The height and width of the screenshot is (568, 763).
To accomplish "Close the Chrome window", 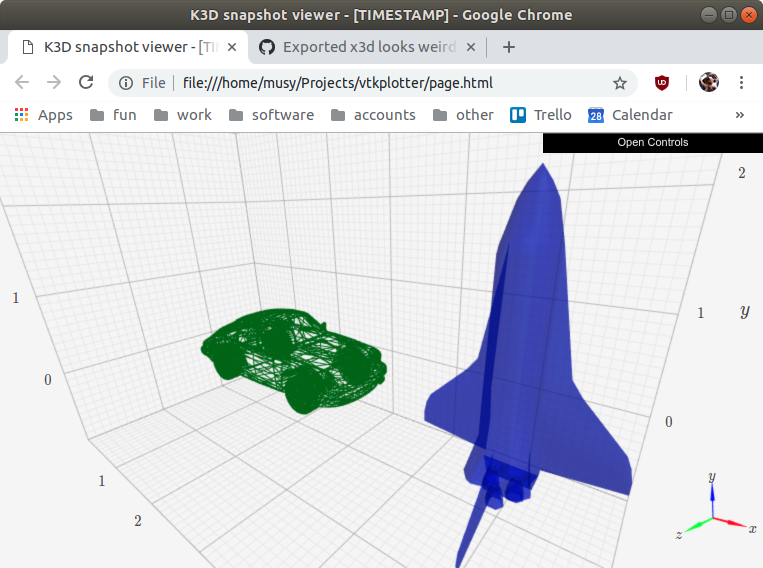I will [748, 15].
